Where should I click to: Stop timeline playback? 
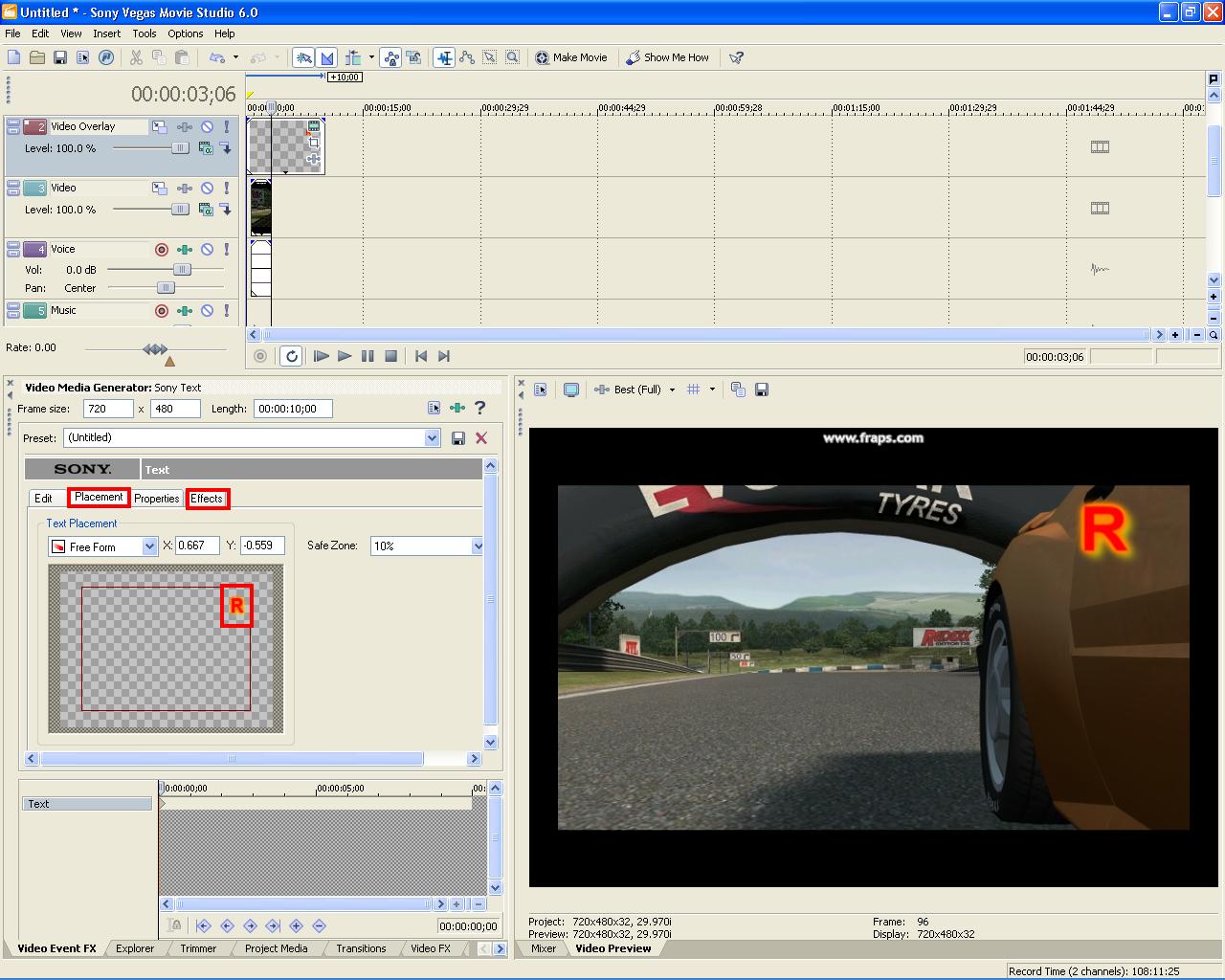(x=390, y=356)
